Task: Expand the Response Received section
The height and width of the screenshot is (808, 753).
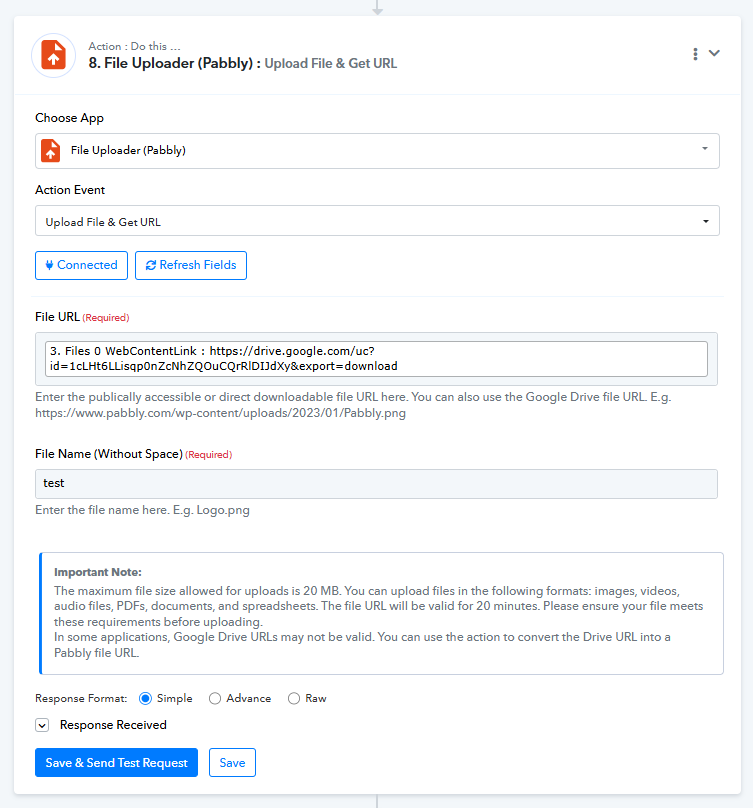Action: (42, 726)
